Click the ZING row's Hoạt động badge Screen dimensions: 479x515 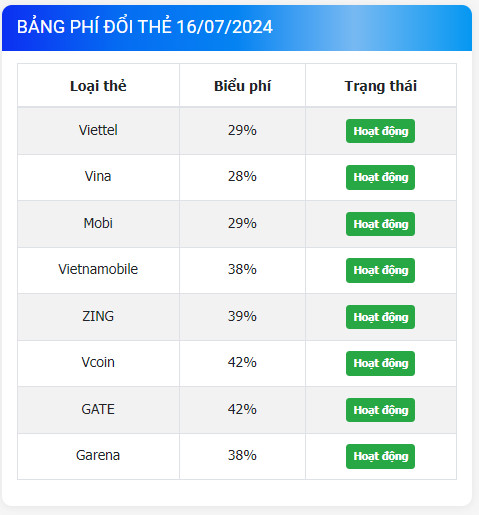pyautogui.click(x=380, y=317)
